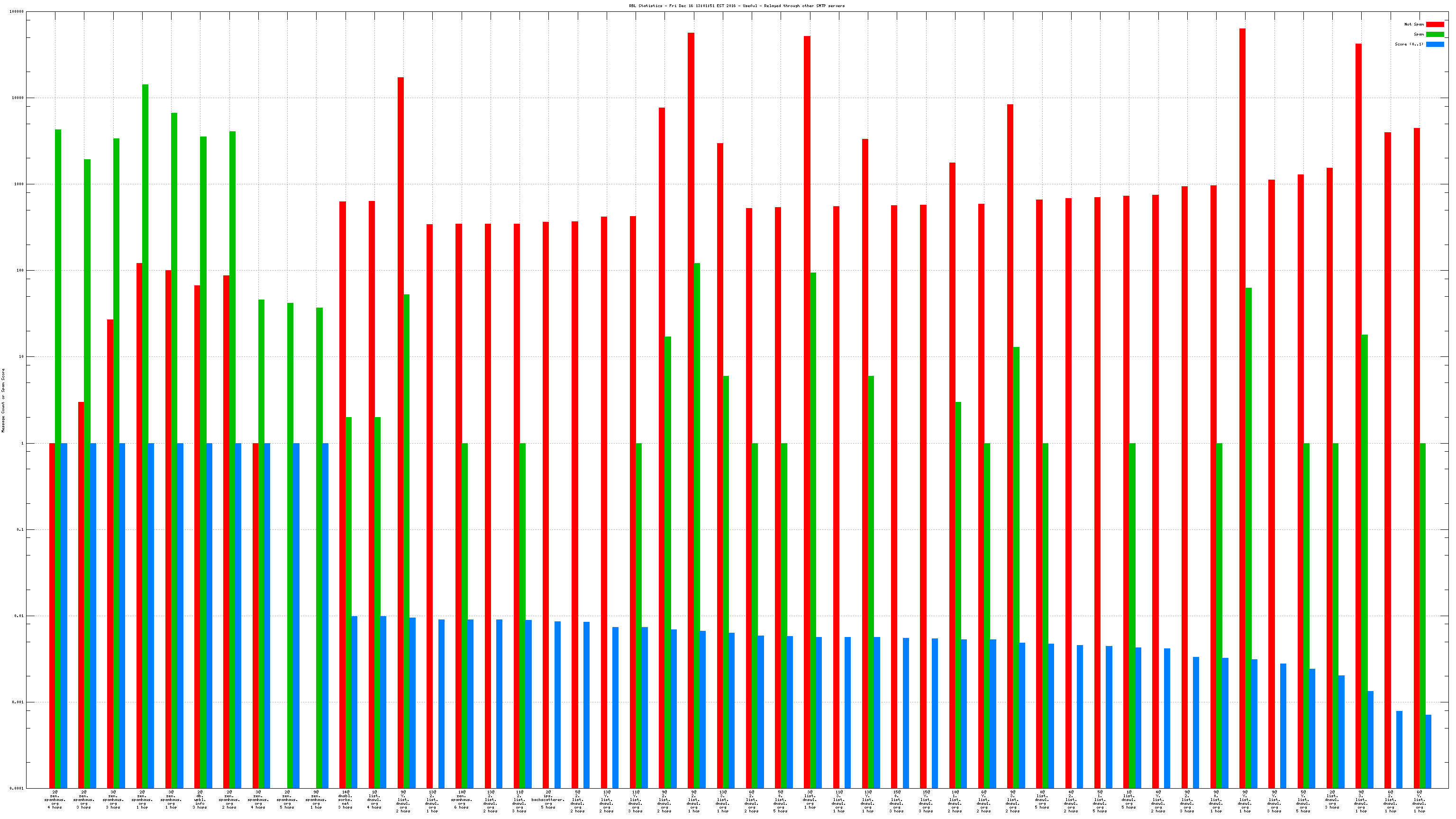Click the 0.0001 tick label on y-axis

point(17,789)
